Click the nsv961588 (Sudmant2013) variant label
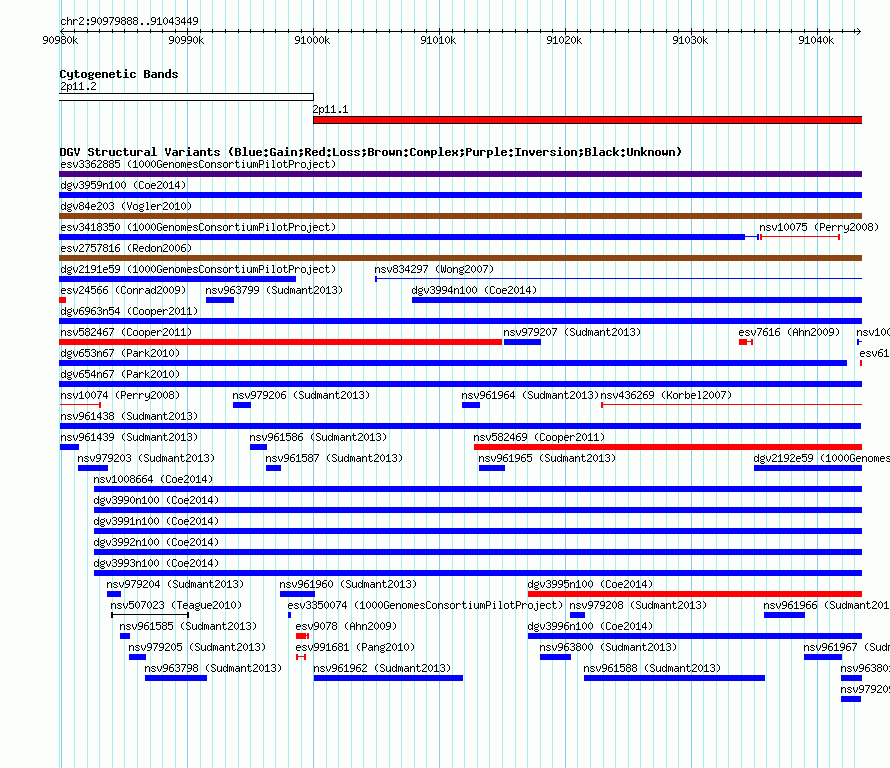 click(x=652, y=669)
